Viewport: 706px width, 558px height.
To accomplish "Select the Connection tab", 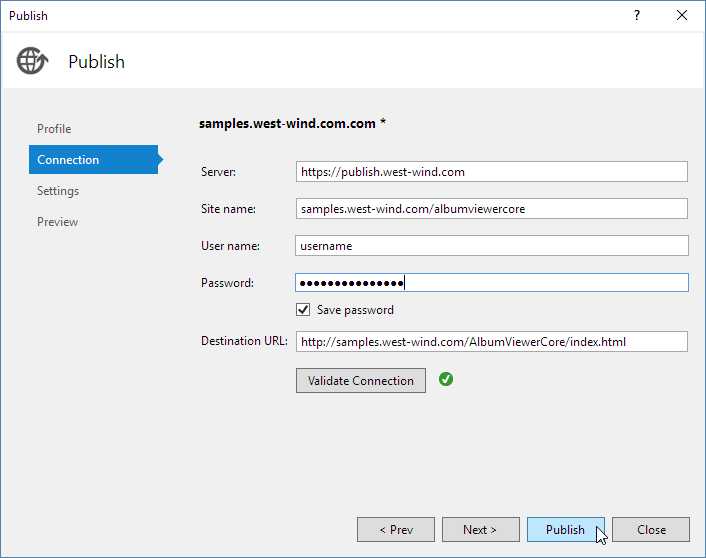I will tap(68, 160).
